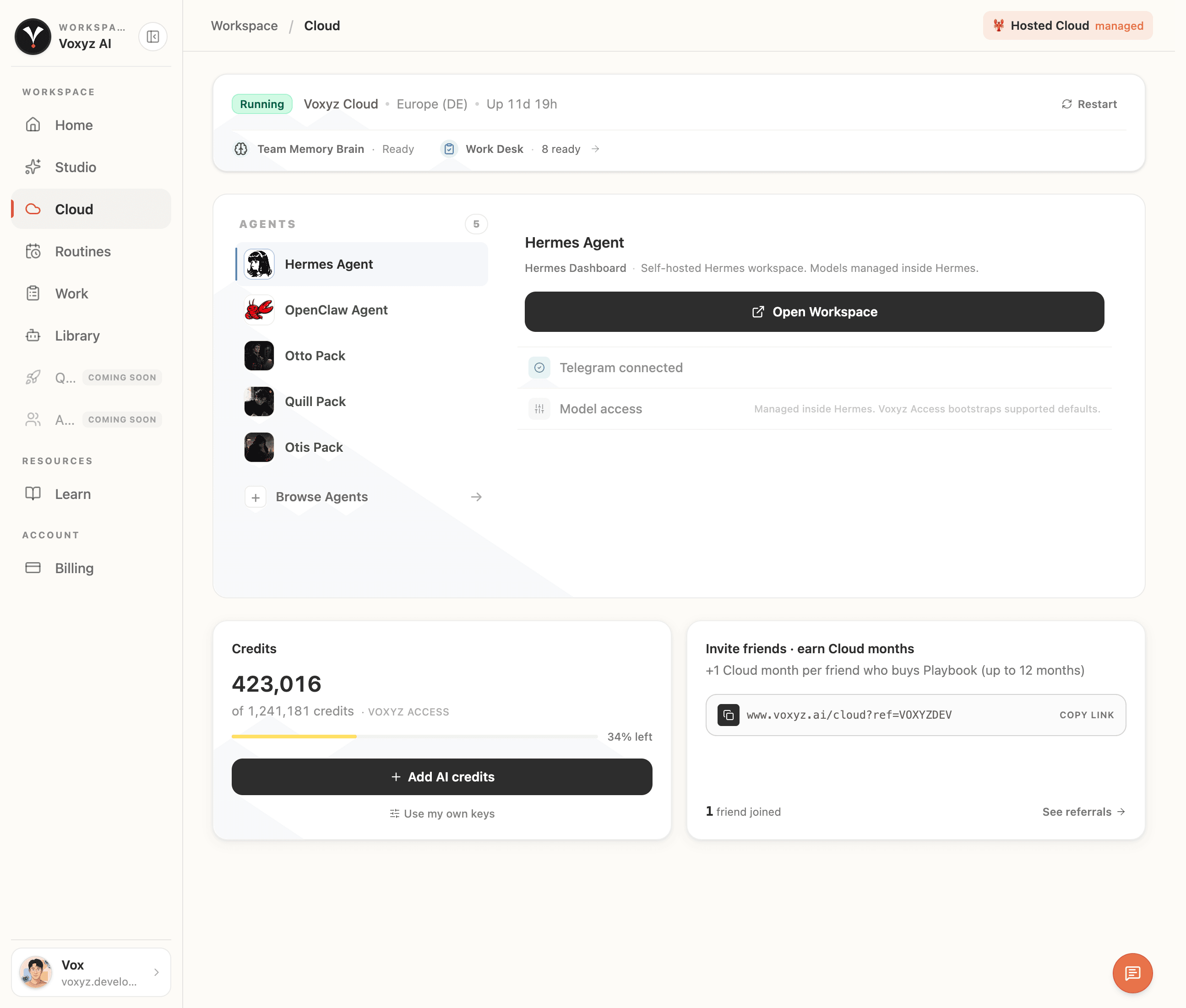Viewport: 1186px width, 1008px height.
Task: Click the Team Memory Brain label
Action: [x=310, y=149]
